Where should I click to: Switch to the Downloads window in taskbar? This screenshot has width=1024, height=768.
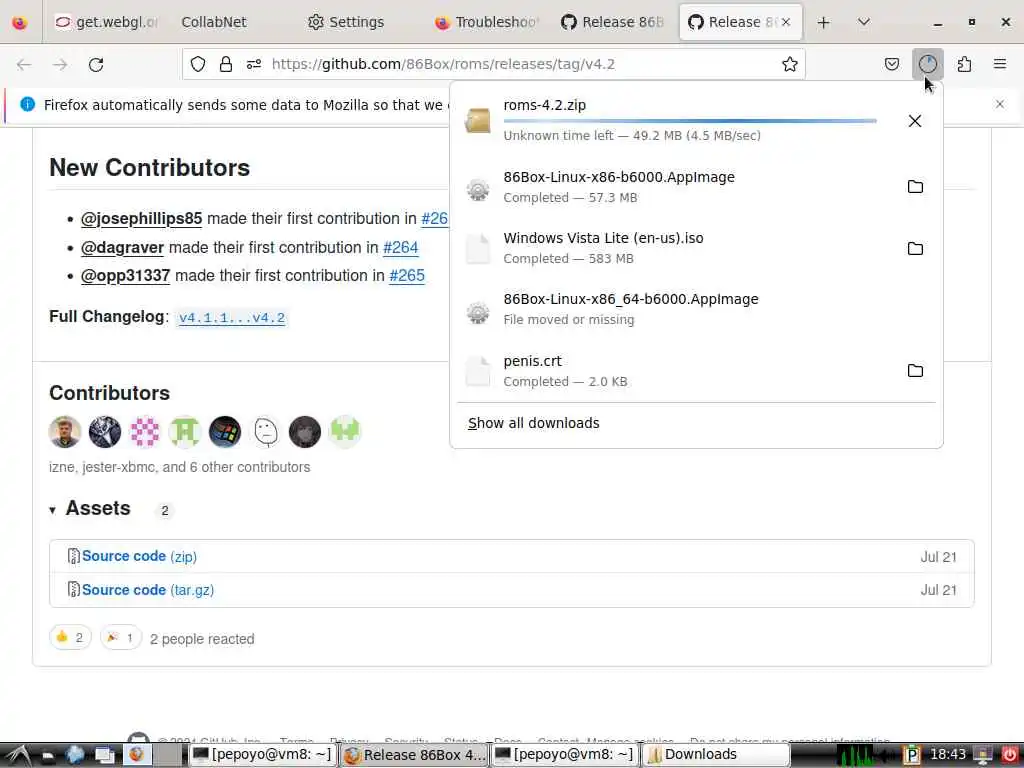coord(716,755)
